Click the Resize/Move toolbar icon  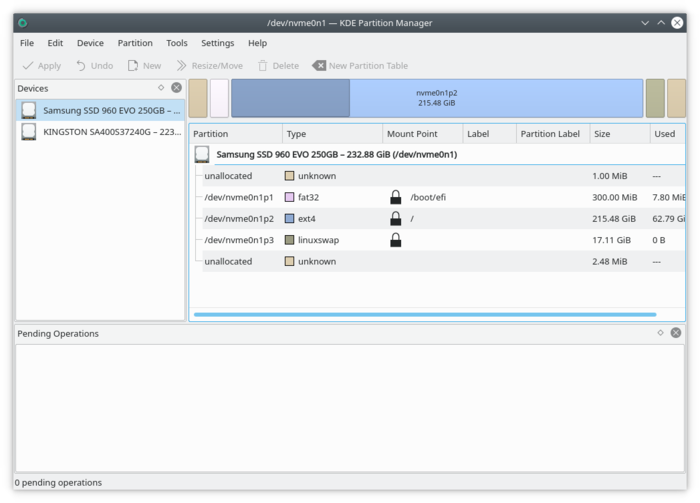(x=181, y=66)
